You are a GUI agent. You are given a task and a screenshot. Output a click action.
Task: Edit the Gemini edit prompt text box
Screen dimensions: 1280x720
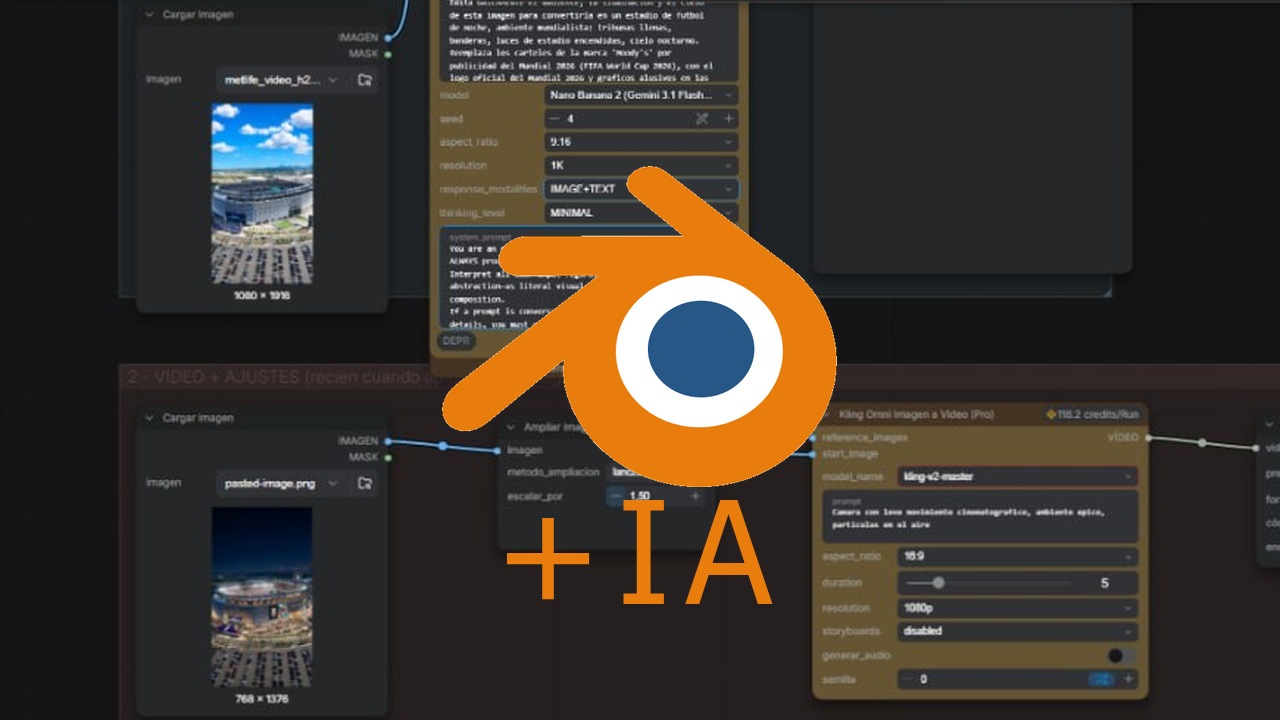click(588, 40)
